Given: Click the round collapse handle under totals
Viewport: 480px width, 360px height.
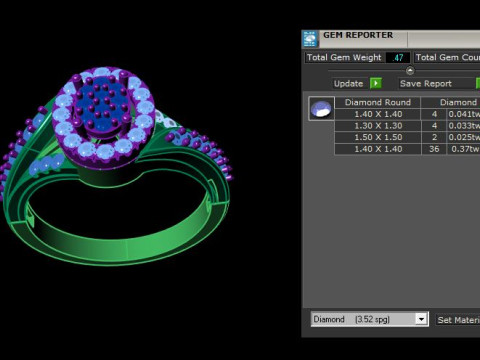Looking at the screenshot, I should [410, 71].
